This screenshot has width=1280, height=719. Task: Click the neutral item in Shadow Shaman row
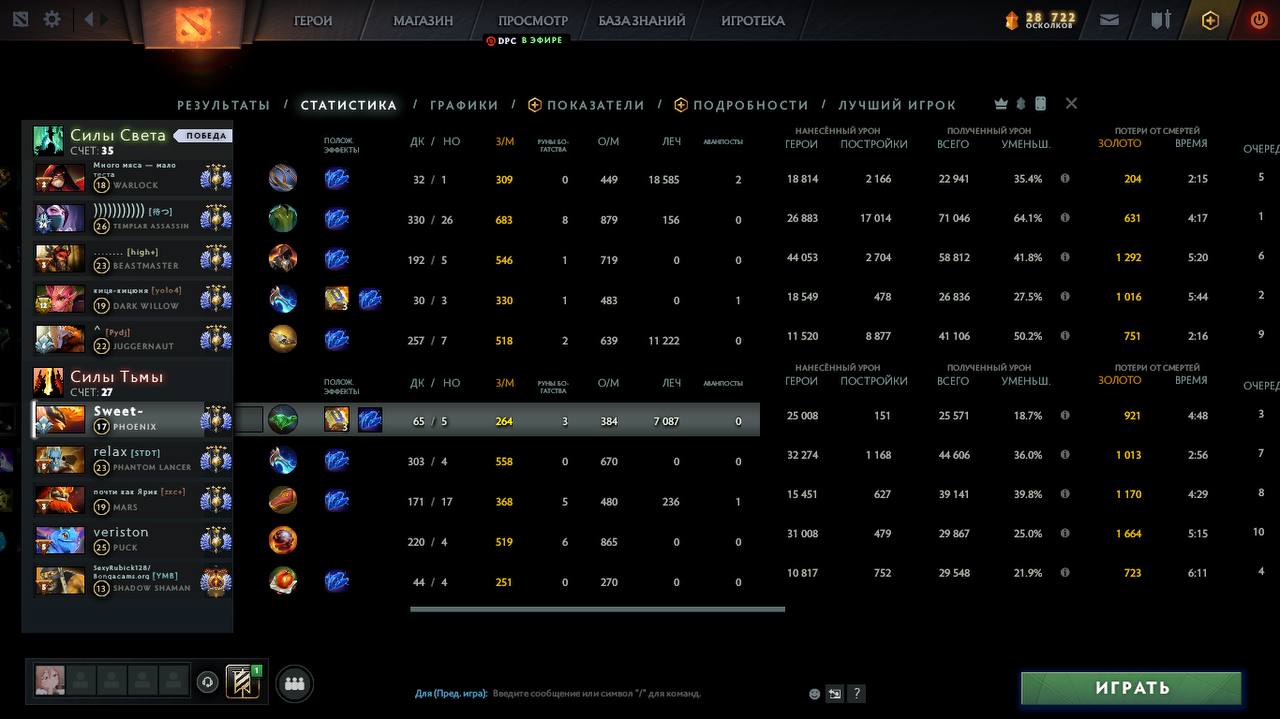tap(283, 581)
